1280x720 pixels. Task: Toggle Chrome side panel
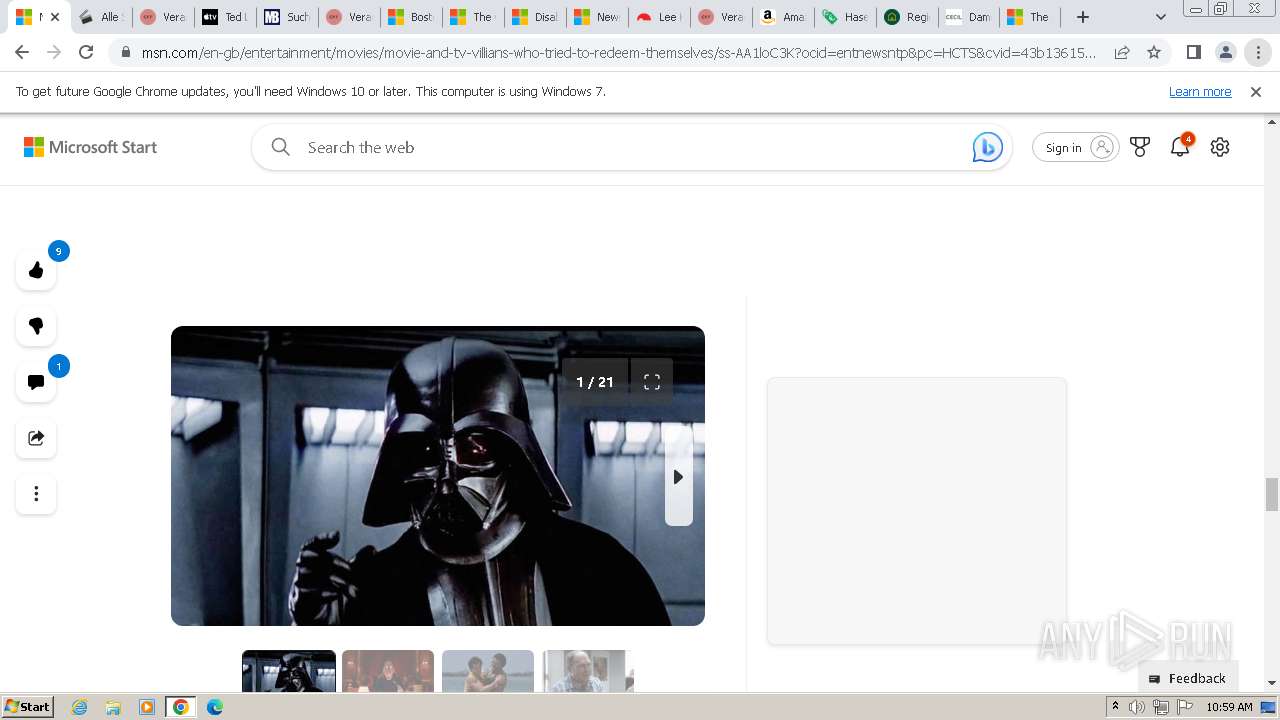point(1193,52)
